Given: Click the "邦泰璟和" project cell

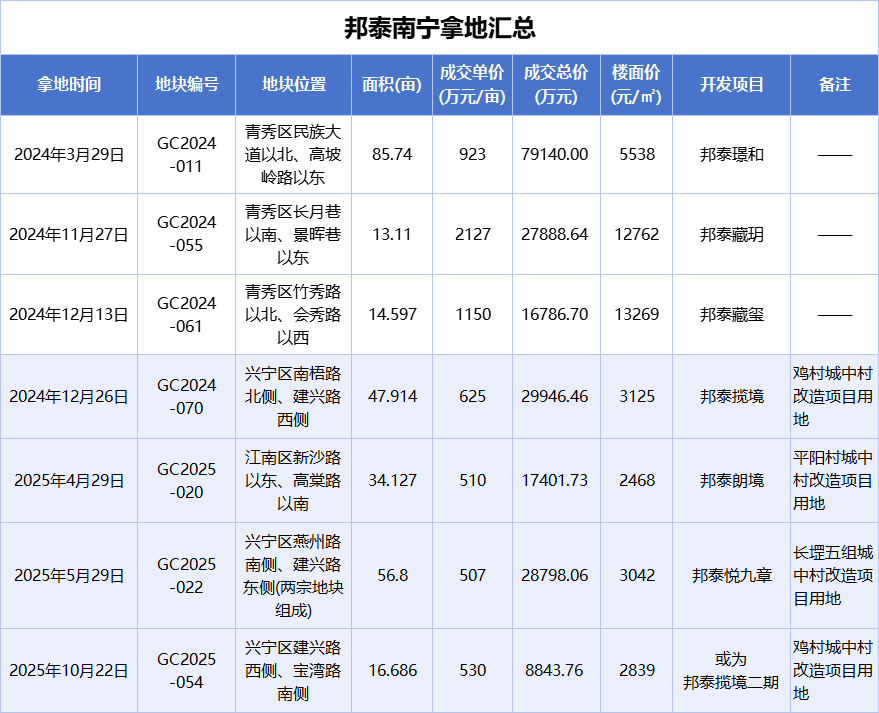Looking at the screenshot, I should (x=731, y=155).
